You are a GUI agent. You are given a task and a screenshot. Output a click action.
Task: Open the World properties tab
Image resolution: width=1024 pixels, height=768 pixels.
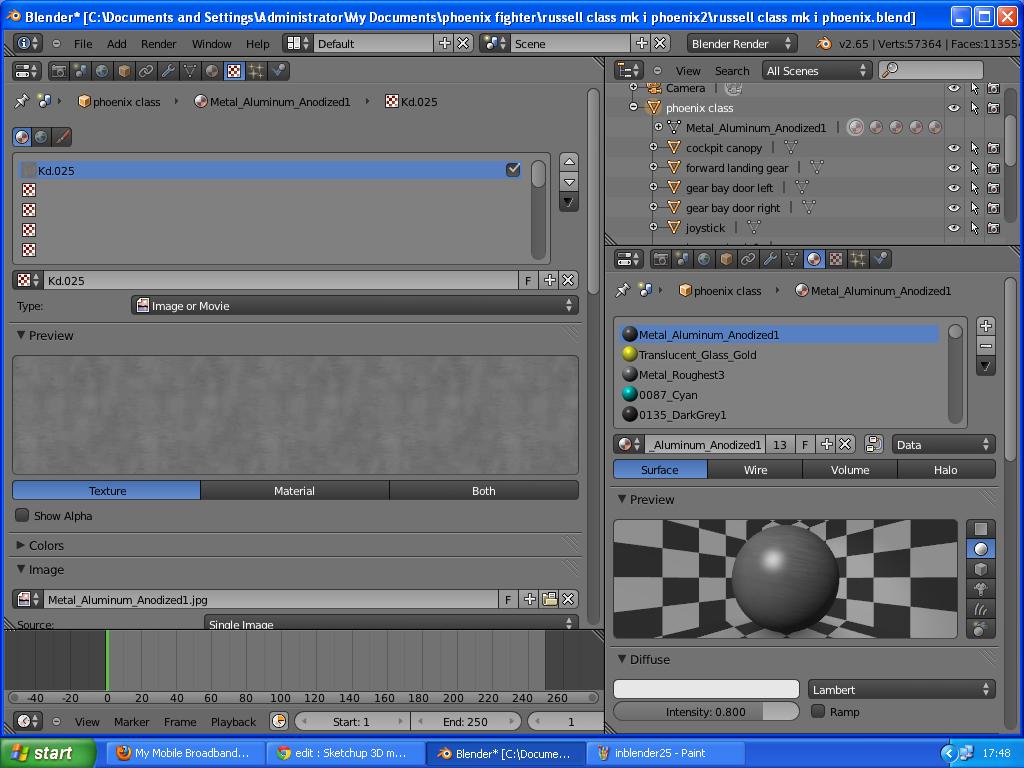[704, 258]
